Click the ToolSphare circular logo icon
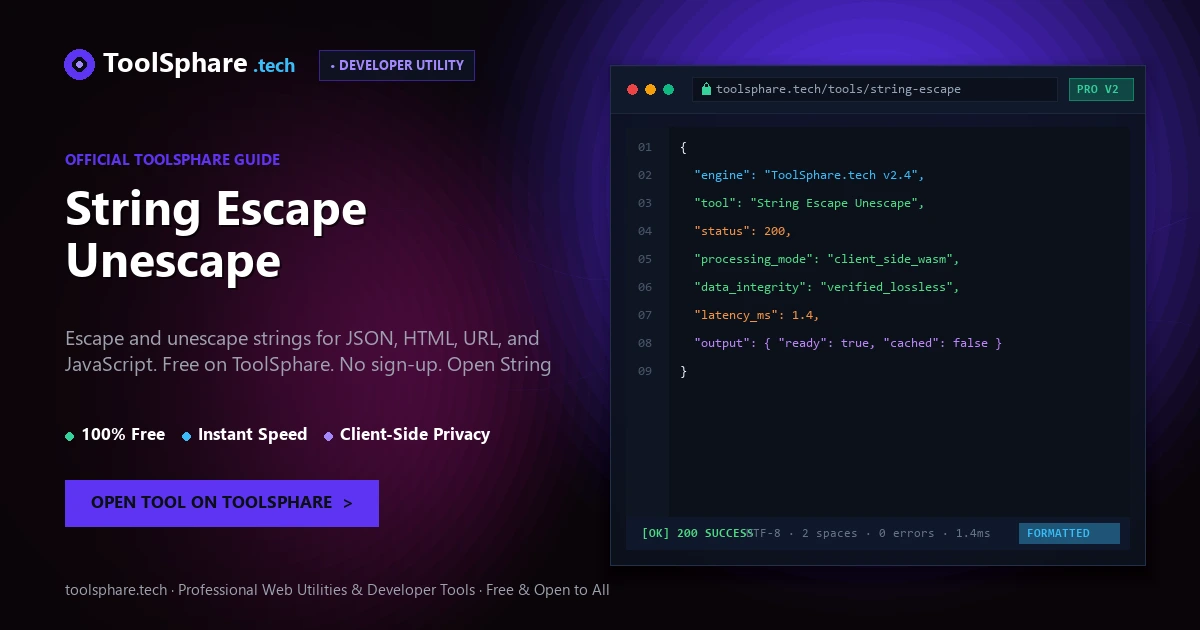The height and width of the screenshot is (630, 1200). pos(79,64)
